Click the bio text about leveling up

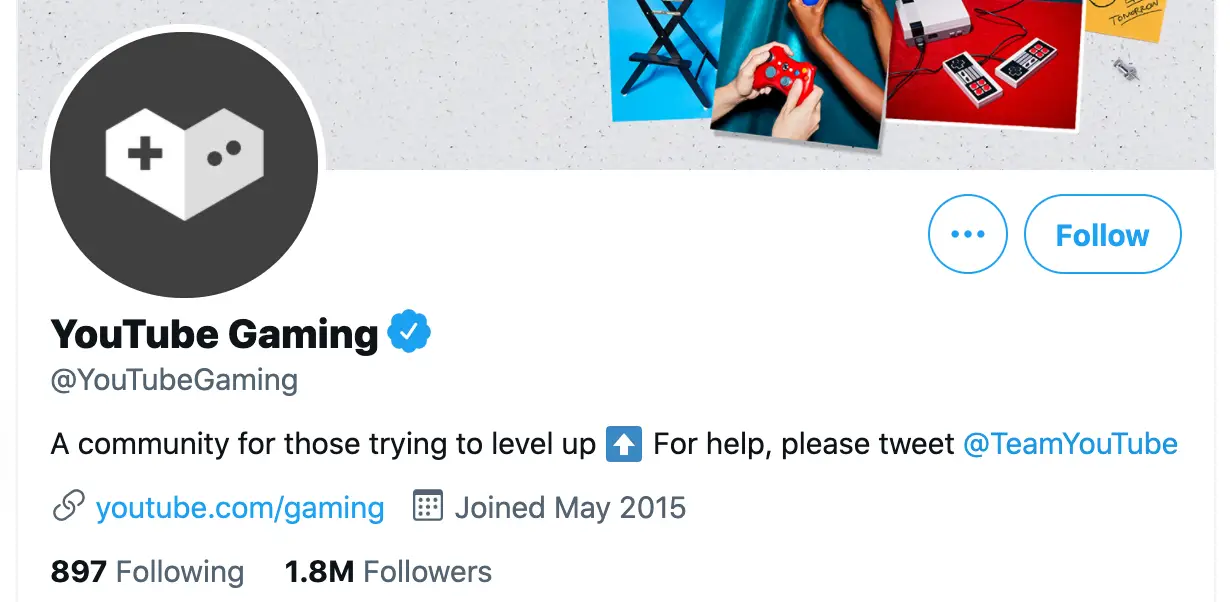coord(322,443)
